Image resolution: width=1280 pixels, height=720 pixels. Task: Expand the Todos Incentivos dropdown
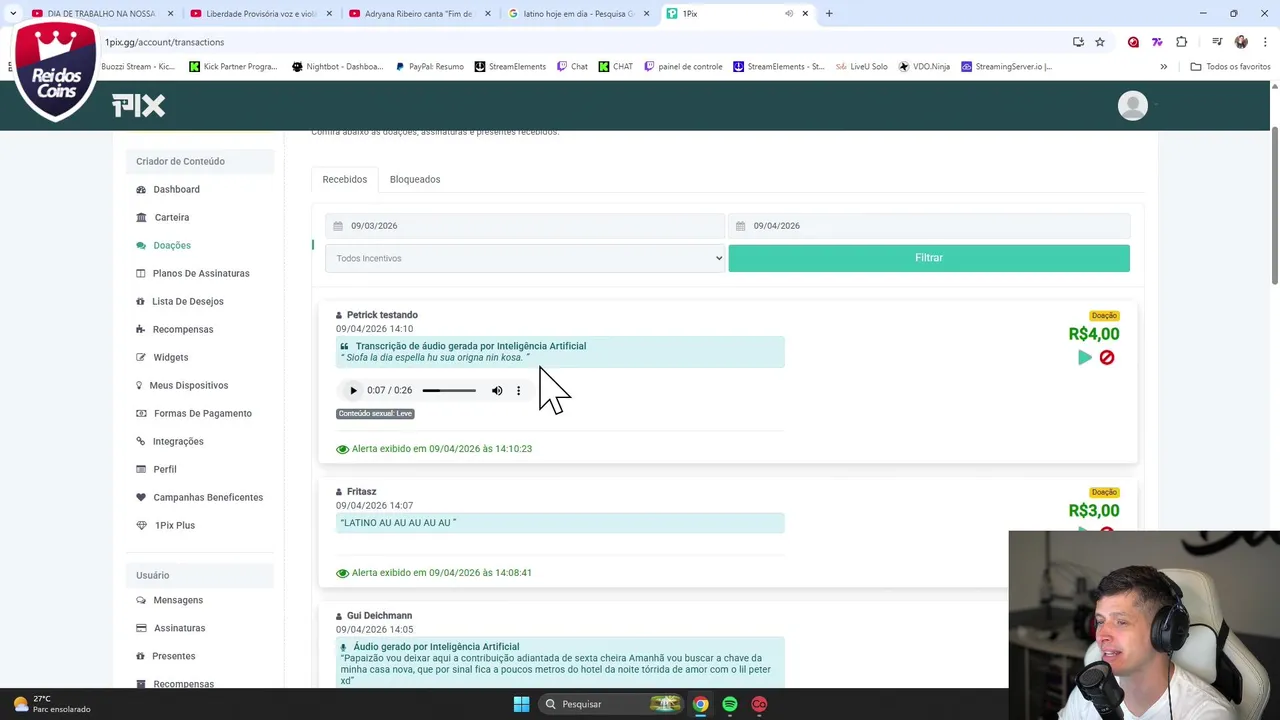pyautogui.click(x=525, y=258)
